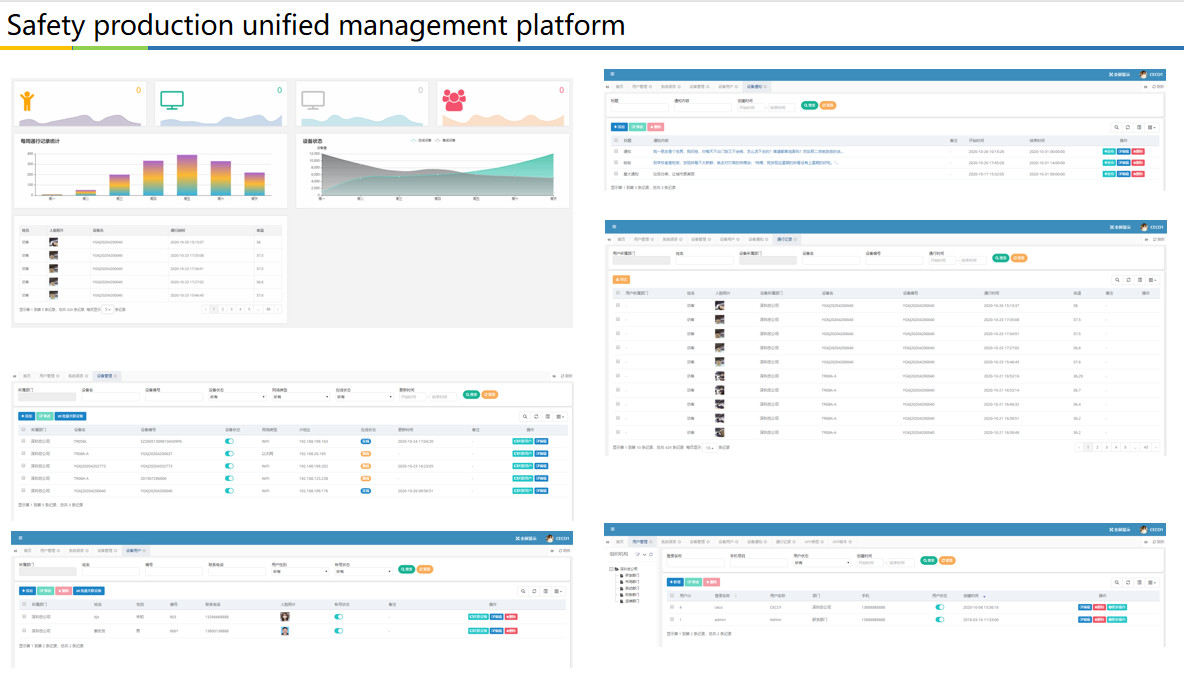This screenshot has width=1184, height=673.
Task: Open page size dropdown below access records table
Action: pyautogui.click(x=709, y=448)
